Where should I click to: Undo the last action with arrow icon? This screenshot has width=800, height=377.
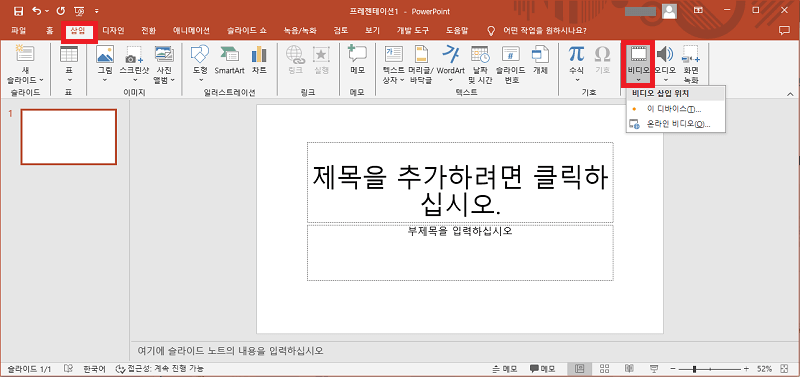[36, 11]
